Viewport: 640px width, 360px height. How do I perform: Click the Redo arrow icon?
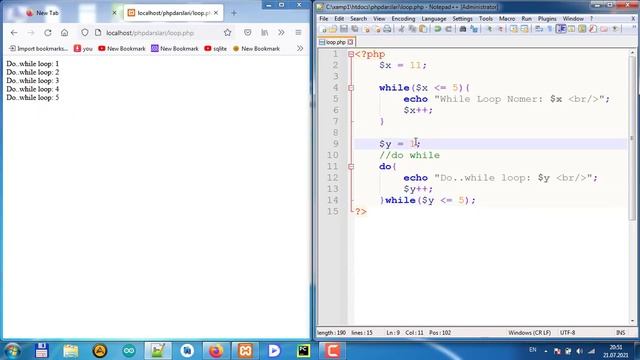pos(449,29)
